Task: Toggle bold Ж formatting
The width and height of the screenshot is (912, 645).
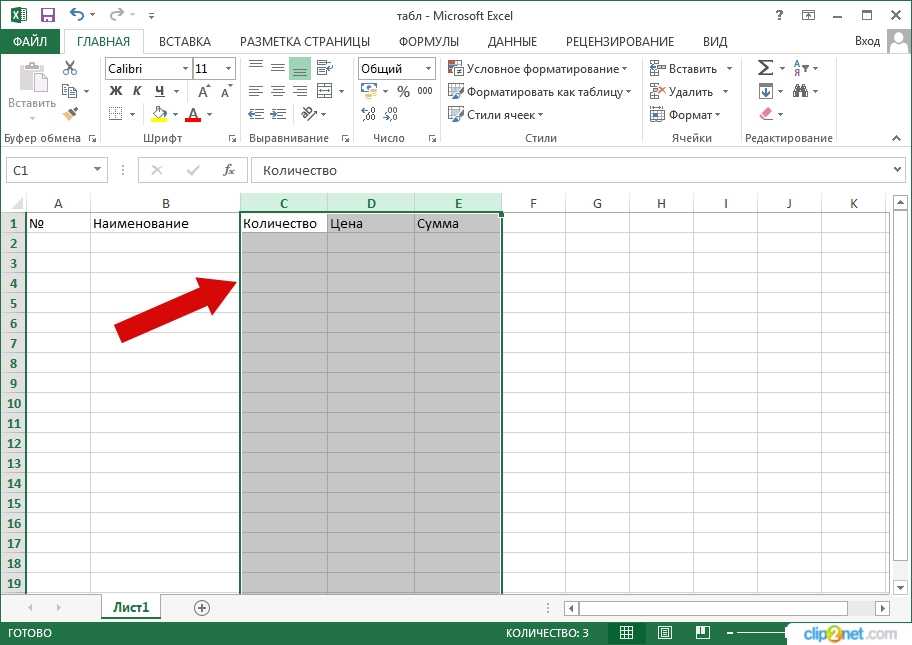Action: coord(116,91)
